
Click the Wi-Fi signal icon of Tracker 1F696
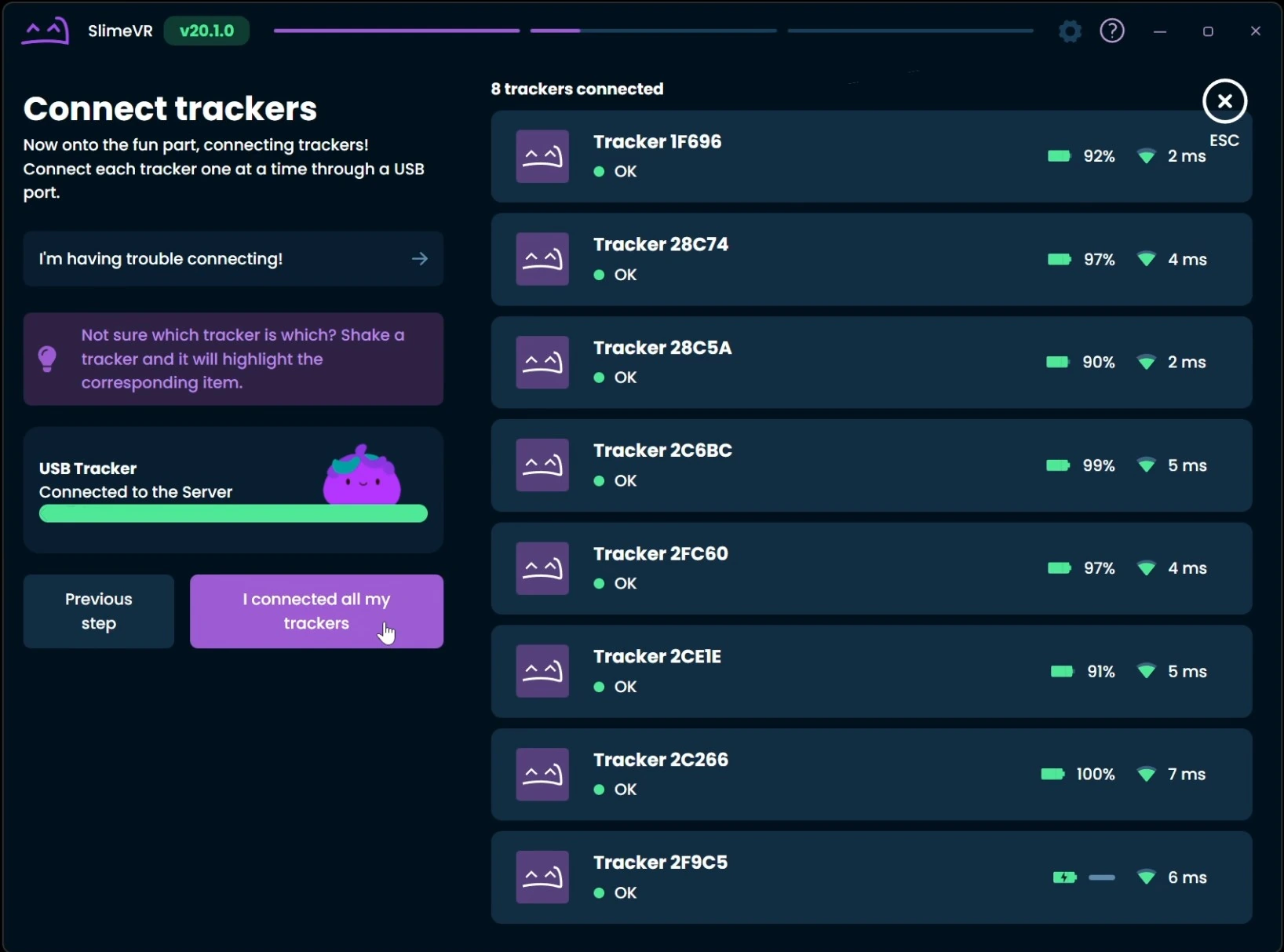coord(1147,156)
